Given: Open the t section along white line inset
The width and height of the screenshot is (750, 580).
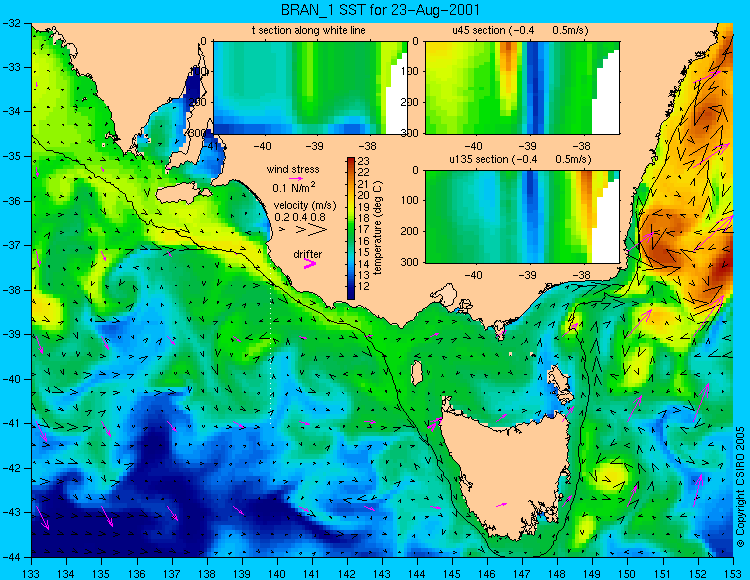Looking at the screenshot, I should click(310, 88).
